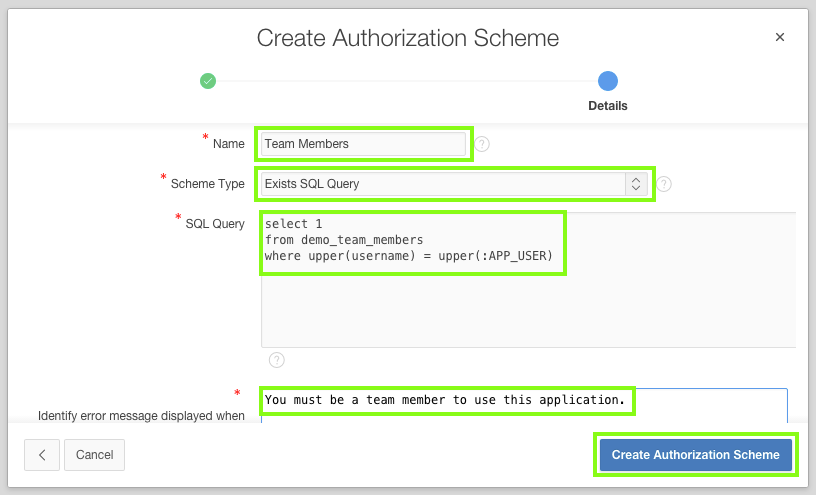
Task: Click the dialog title text
Action: pos(408,38)
